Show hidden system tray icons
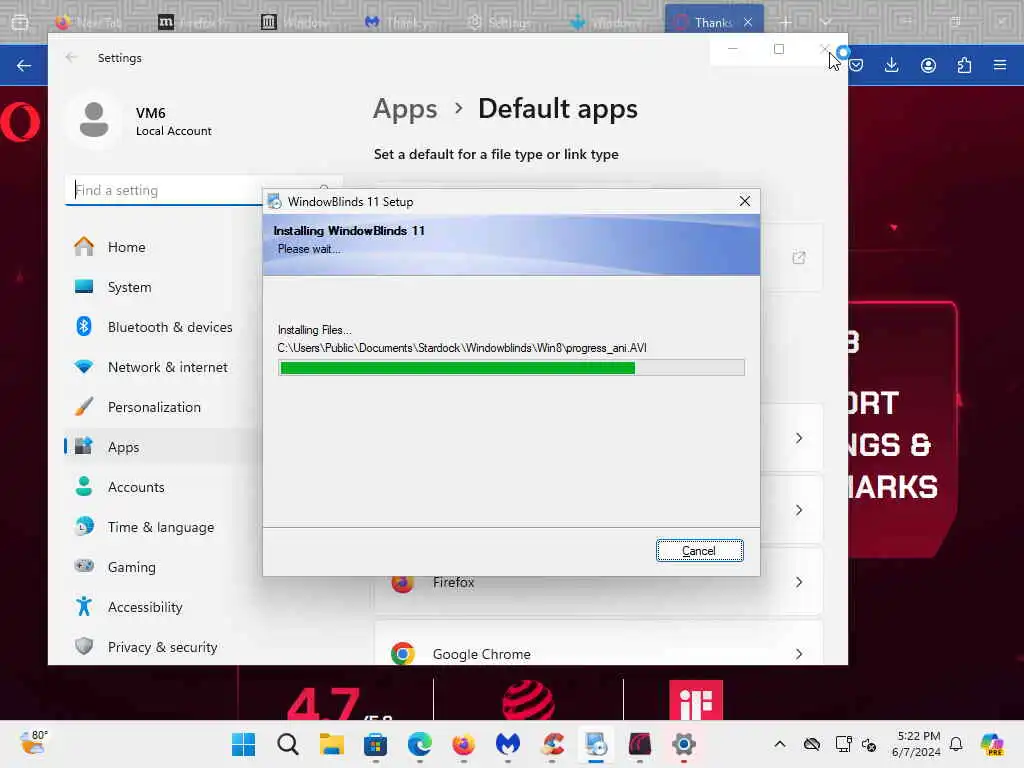Viewport: 1024px width, 768px height. pos(780,744)
